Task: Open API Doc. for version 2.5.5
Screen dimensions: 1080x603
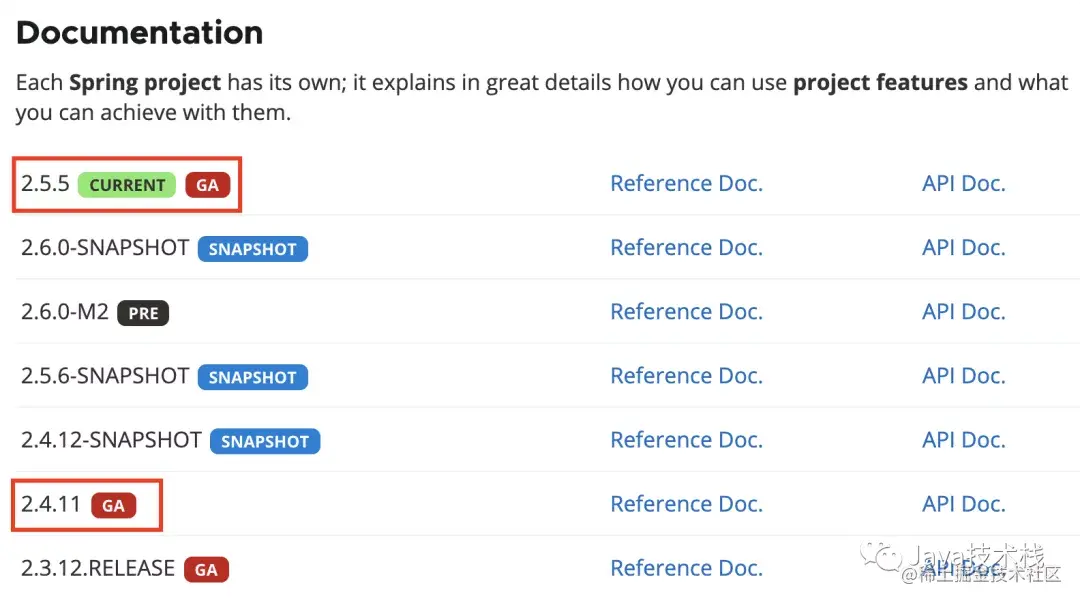Action: click(x=963, y=184)
